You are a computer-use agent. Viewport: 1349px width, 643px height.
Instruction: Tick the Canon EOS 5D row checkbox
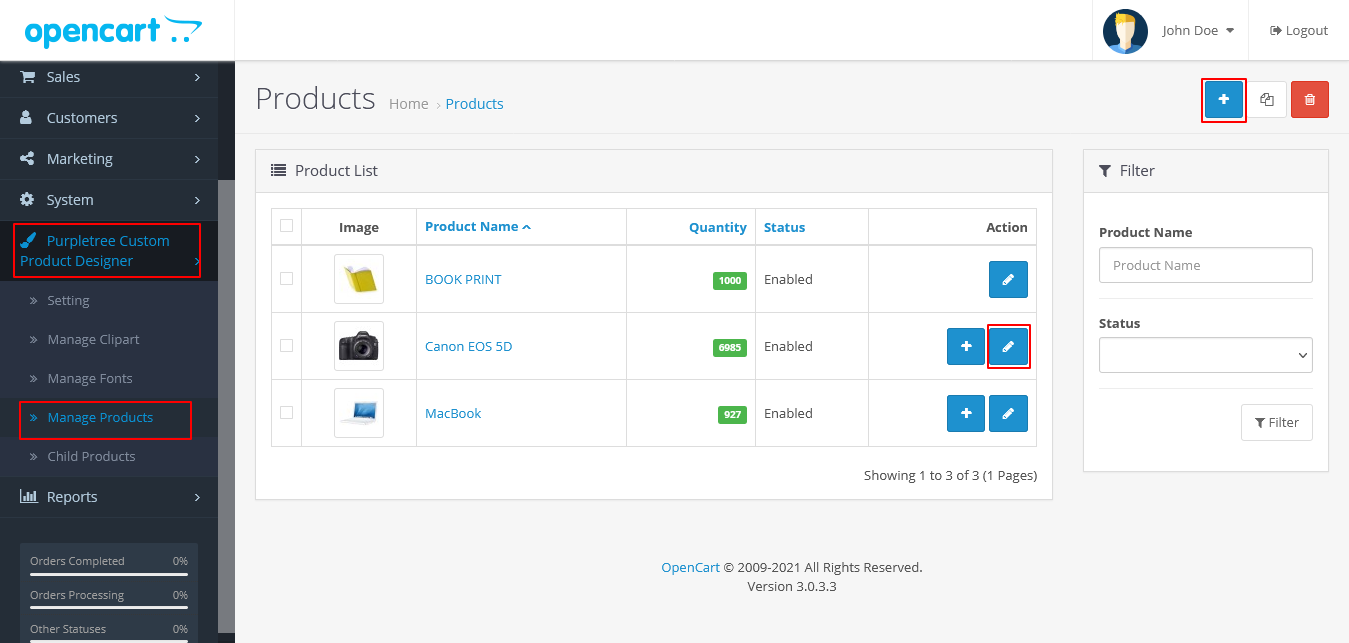pyautogui.click(x=287, y=345)
